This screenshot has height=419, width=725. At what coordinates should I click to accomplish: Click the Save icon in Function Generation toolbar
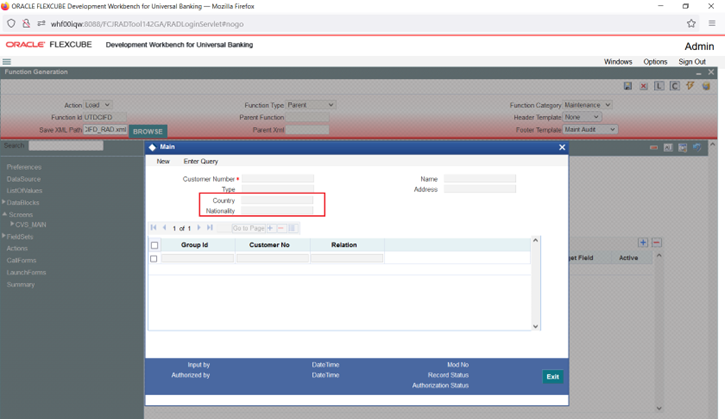point(627,86)
